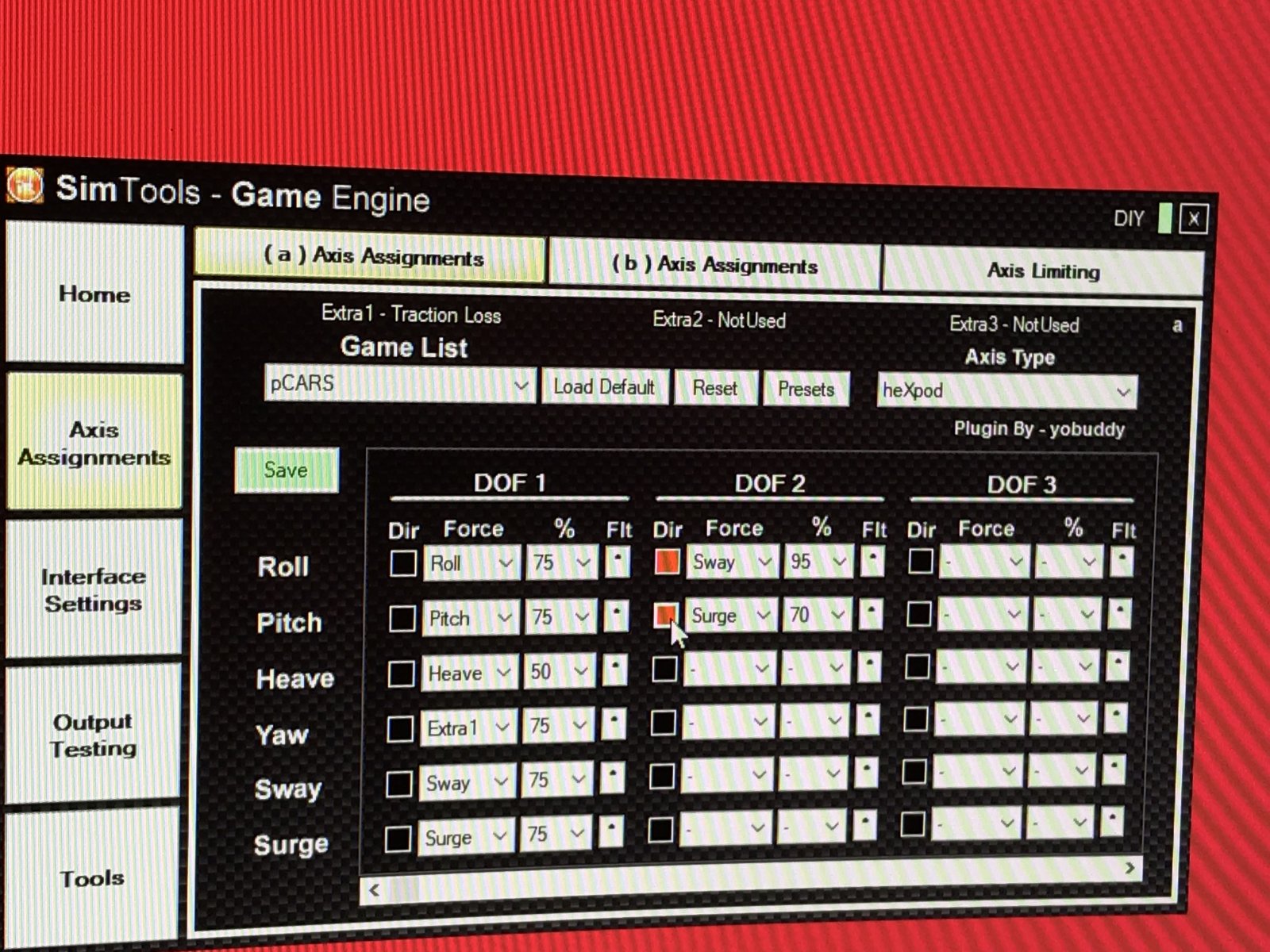This screenshot has width=1270, height=952.
Task: Click DOF 3 Flt button in Heave row
Action: pos(1118,666)
